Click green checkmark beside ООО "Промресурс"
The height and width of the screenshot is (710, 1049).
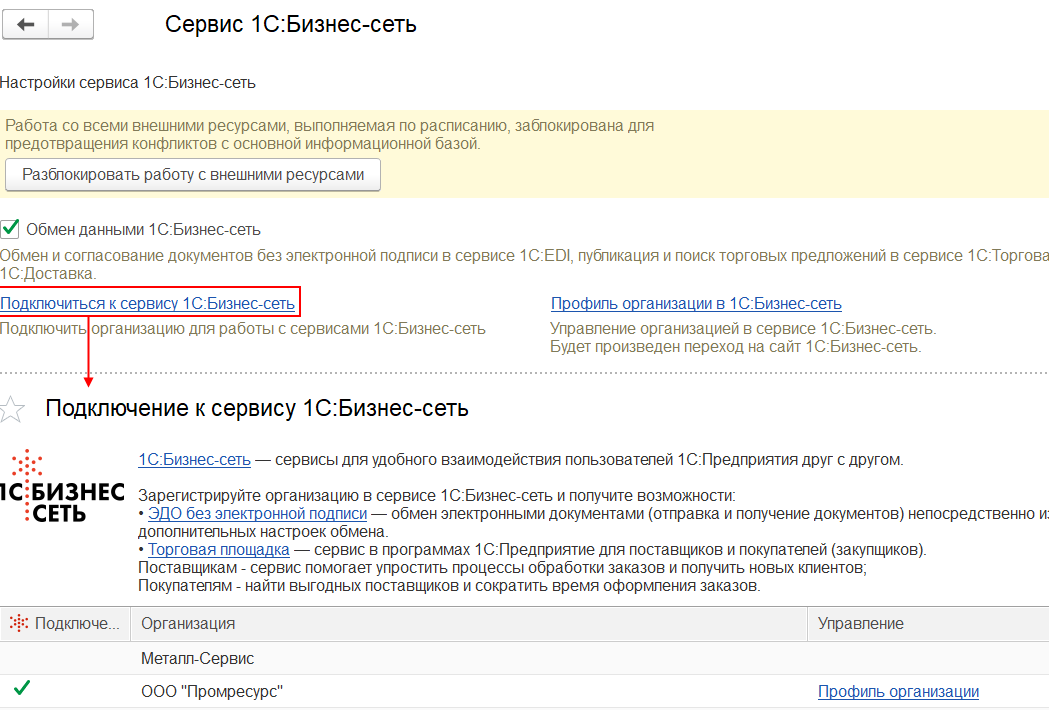point(22,689)
